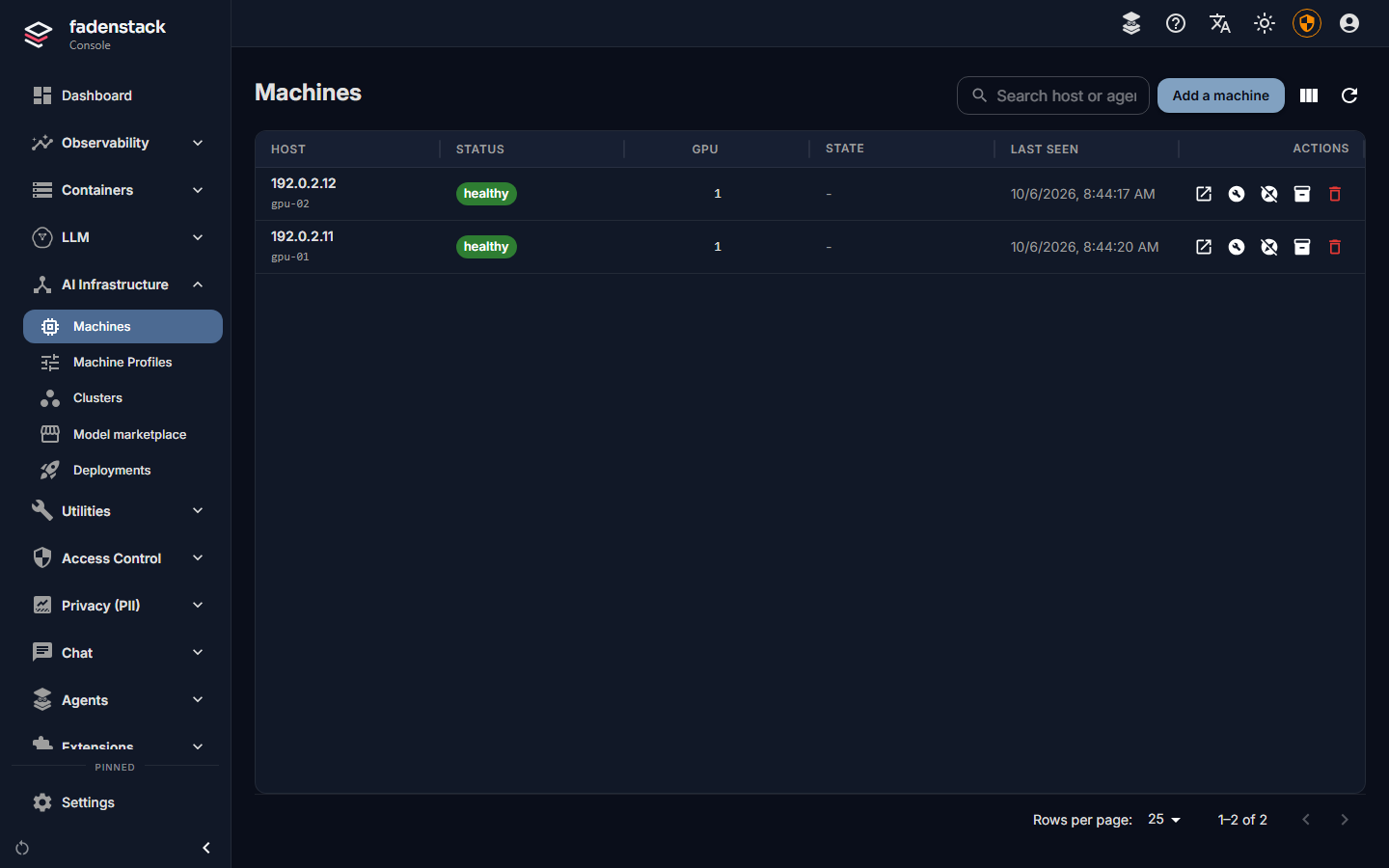Open details for host 192.0.2.12

pyautogui.click(x=1204, y=194)
